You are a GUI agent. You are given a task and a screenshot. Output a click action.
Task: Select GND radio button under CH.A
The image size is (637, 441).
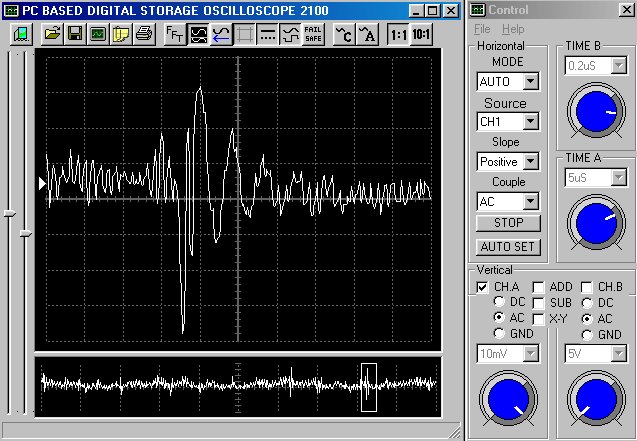tap(500, 334)
